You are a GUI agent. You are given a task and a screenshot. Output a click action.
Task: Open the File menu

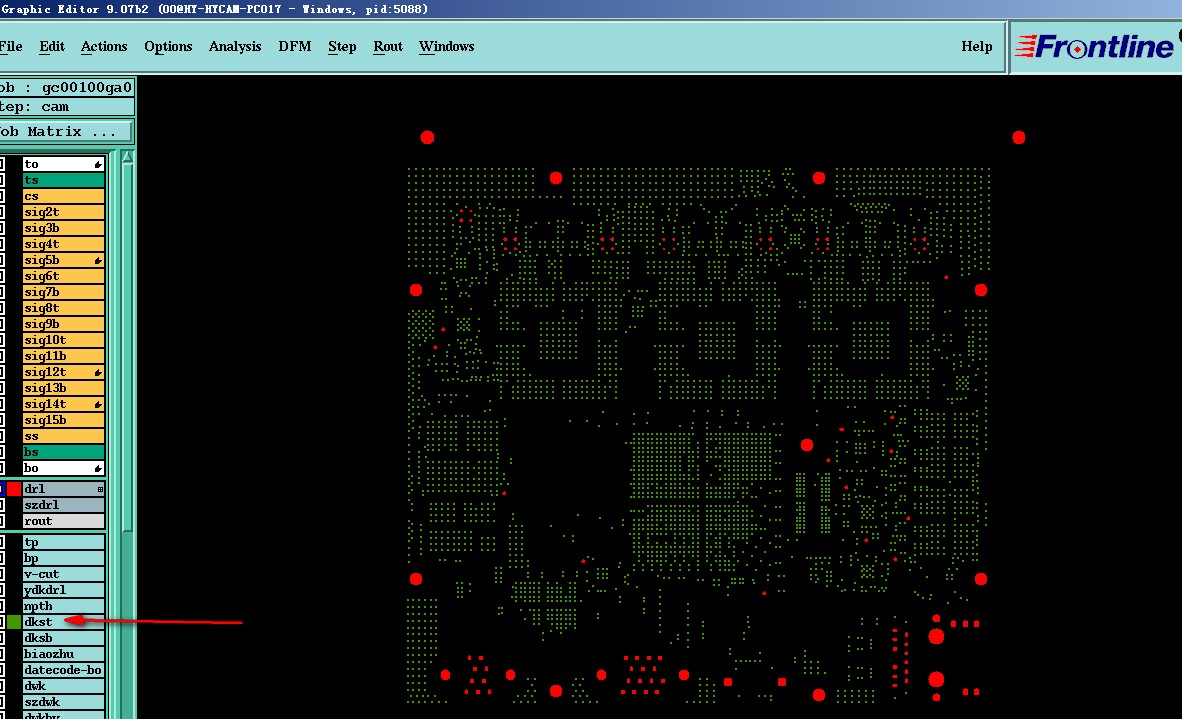click(11, 46)
